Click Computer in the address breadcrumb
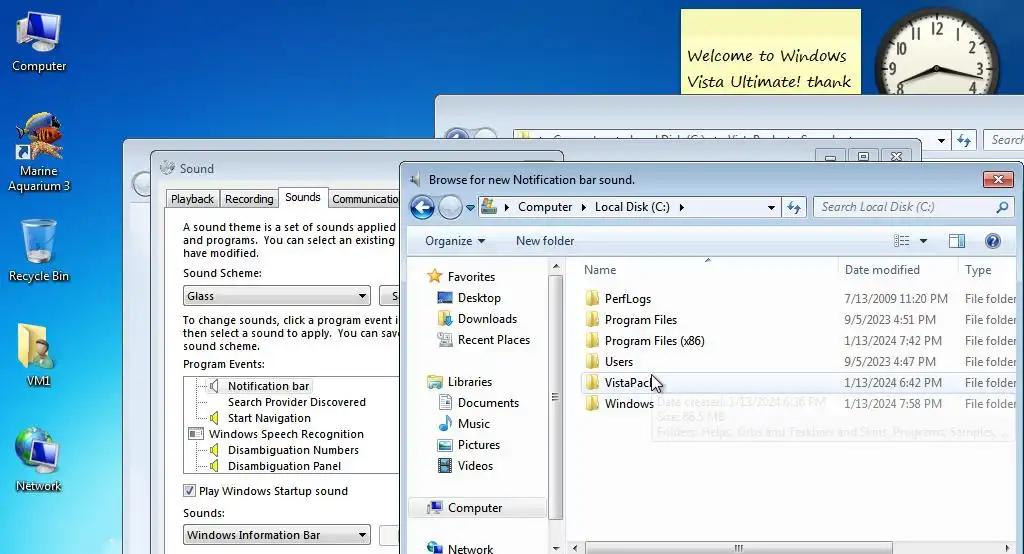The height and width of the screenshot is (554, 1024). click(x=545, y=207)
